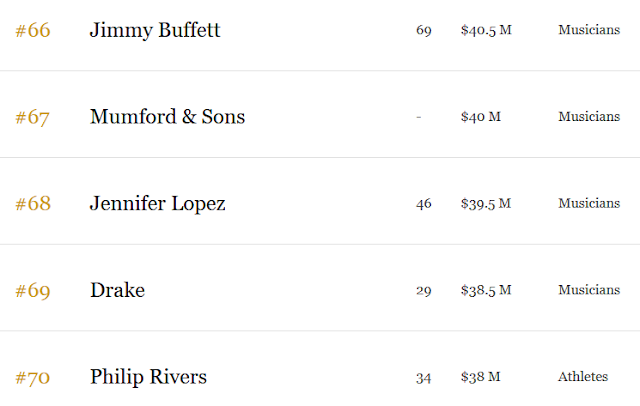This screenshot has width=640, height=406.
Task: Select age 46 in Jennifer Lopez's row
Action: coord(423,204)
